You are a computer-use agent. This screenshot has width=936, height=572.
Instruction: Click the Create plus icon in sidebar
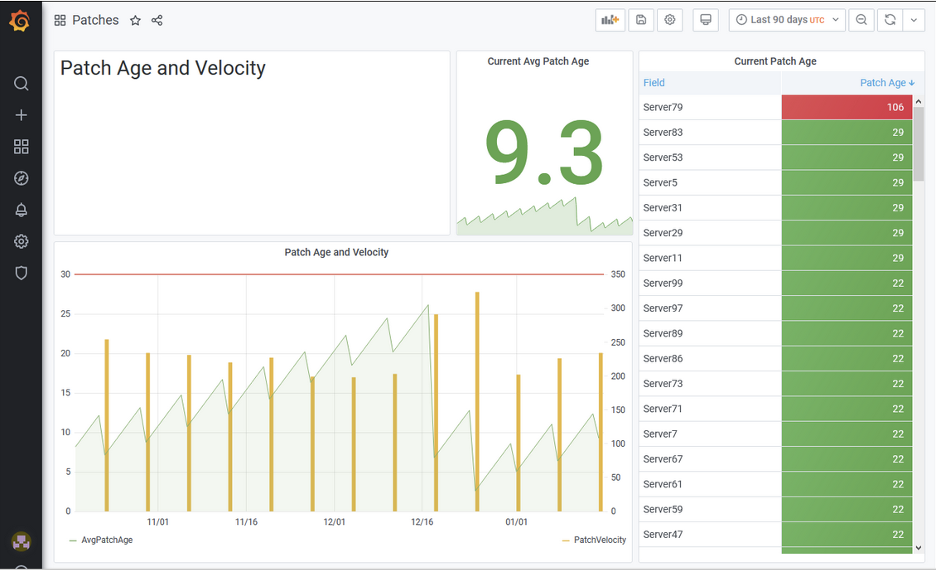click(21, 115)
